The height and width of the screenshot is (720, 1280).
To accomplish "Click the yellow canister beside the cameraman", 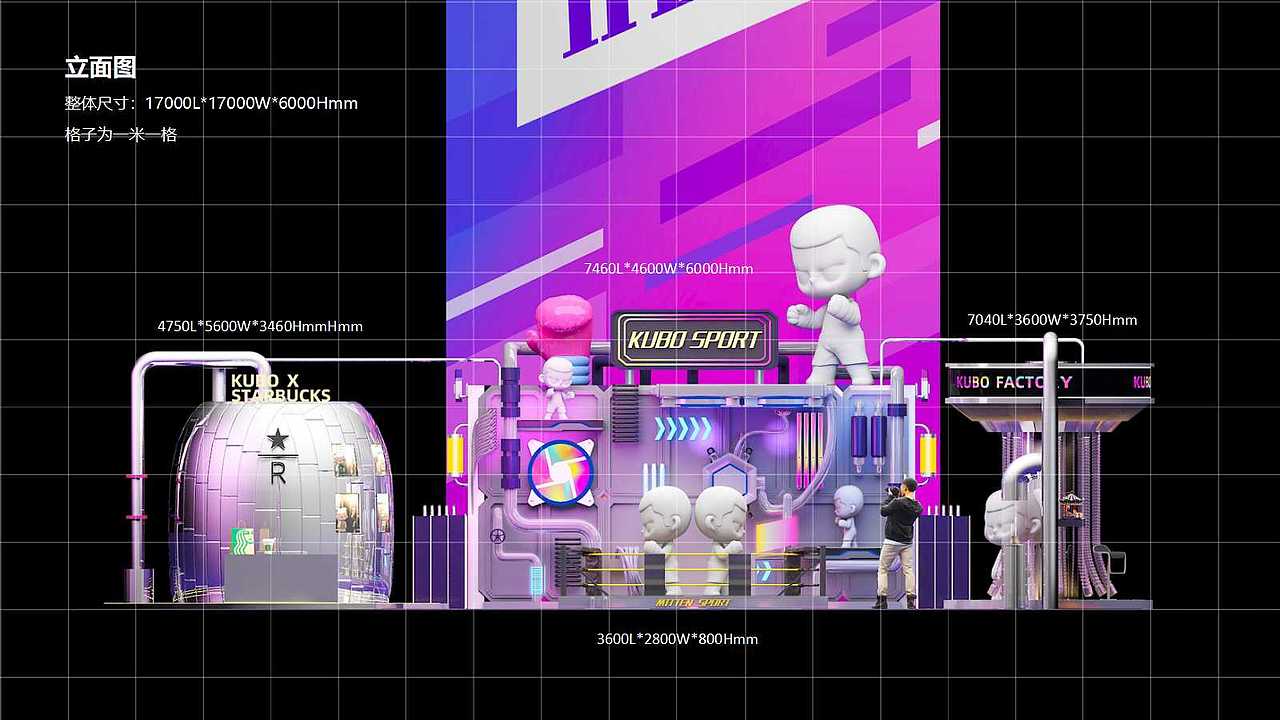I will pos(927,455).
